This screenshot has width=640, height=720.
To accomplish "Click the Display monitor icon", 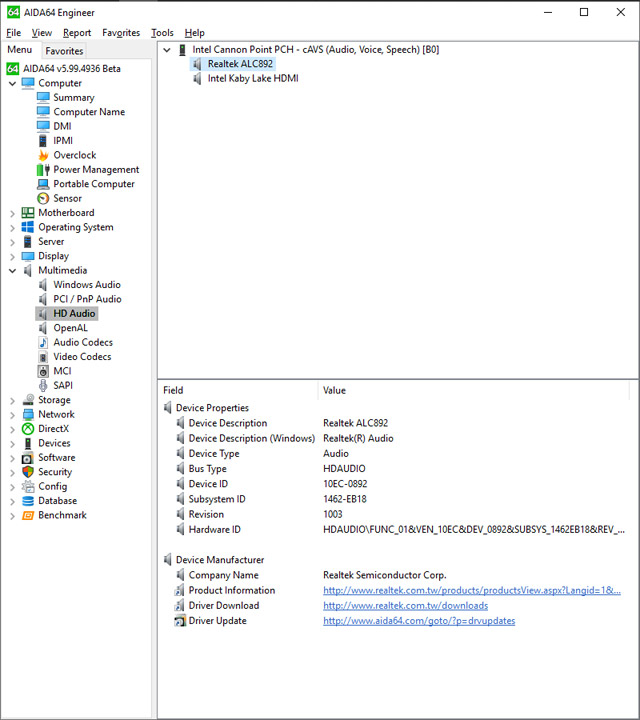I will pos(28,256).
